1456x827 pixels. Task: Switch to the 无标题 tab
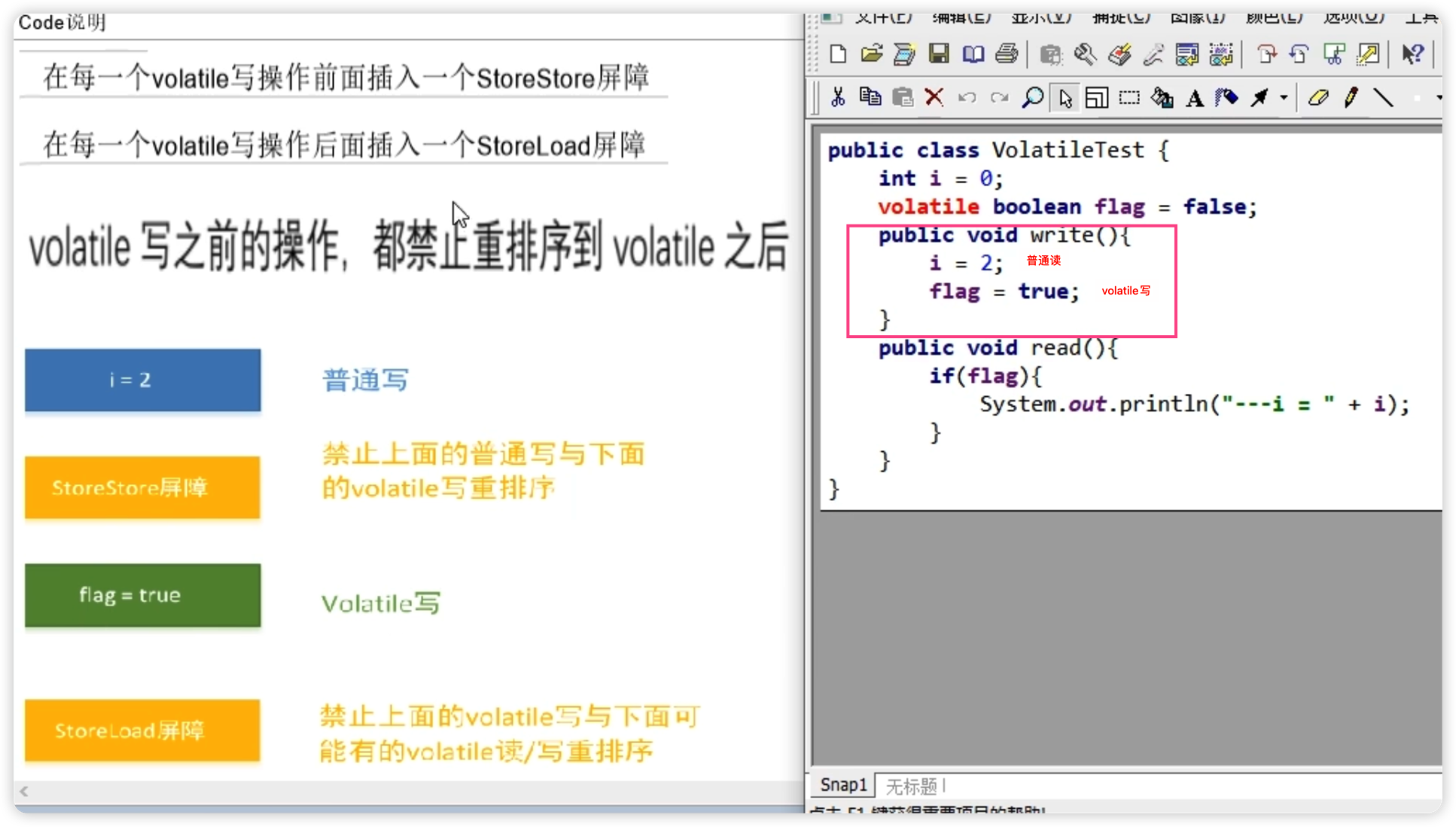pyautogui.click(x=912, y=786)
